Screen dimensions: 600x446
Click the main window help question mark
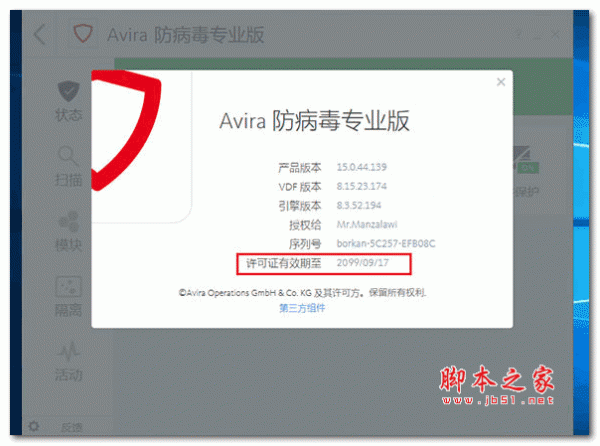[x=518, y=34]
